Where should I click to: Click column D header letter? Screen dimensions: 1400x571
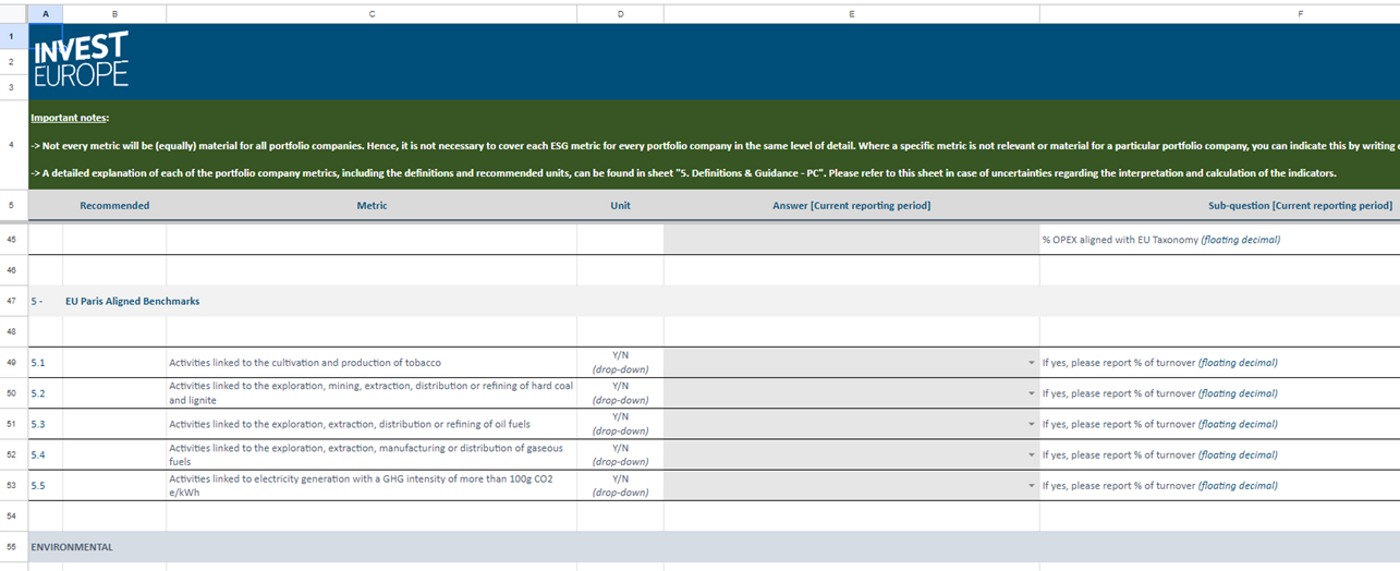click(620, 13)
